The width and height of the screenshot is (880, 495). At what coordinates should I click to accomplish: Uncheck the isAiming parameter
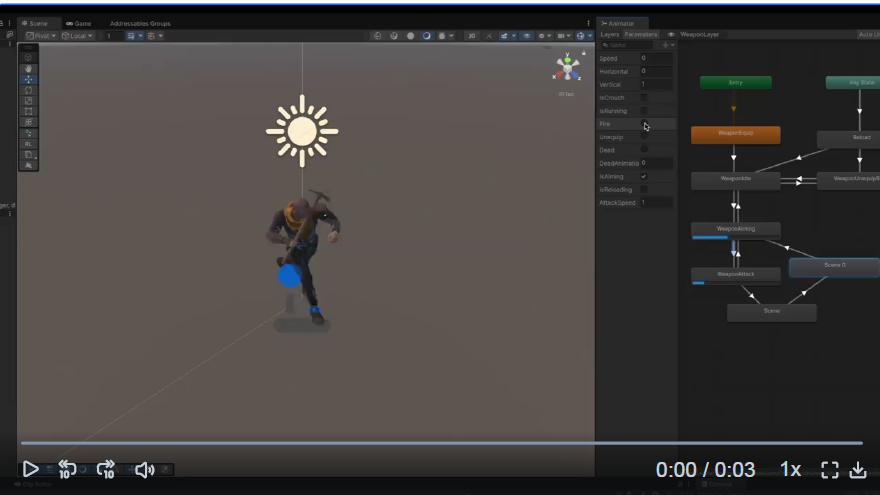tap(644, 176)
